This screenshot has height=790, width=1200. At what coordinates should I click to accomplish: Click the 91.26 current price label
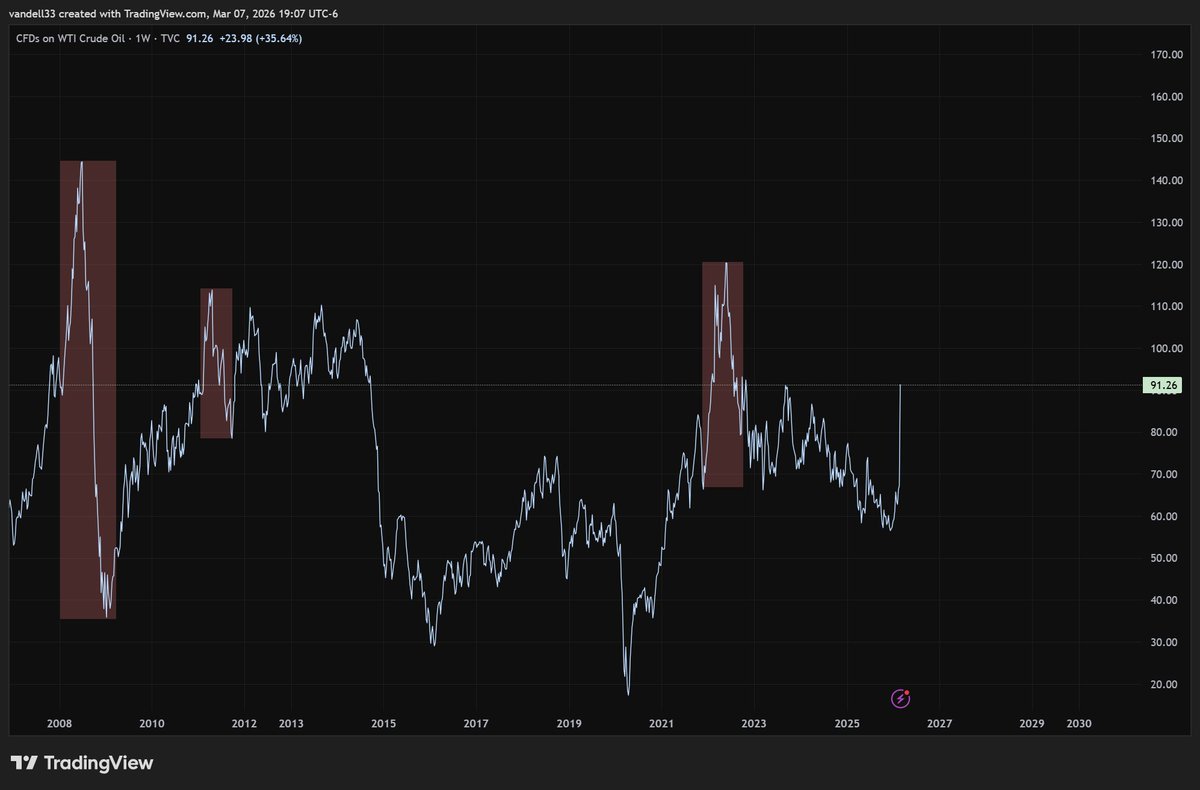pos(1163,385)
